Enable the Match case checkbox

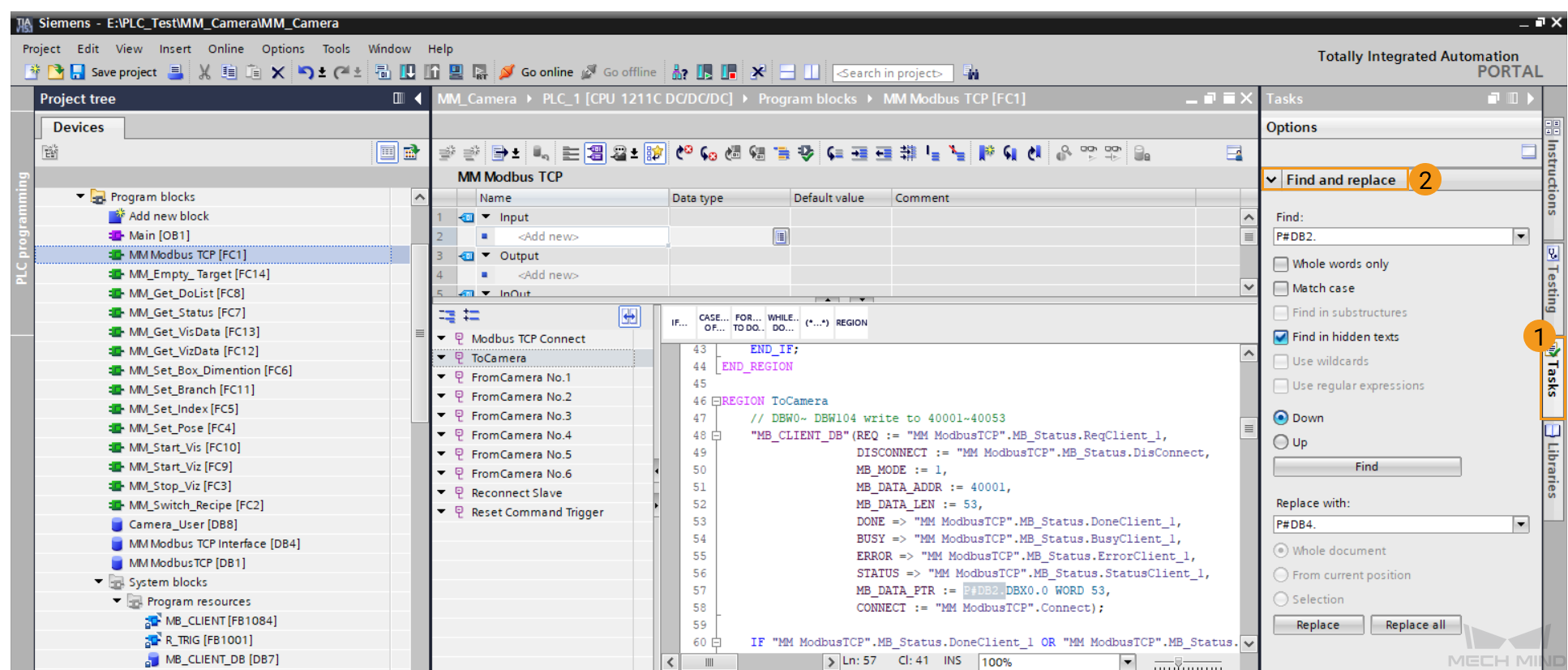(x=1281, y=288)
